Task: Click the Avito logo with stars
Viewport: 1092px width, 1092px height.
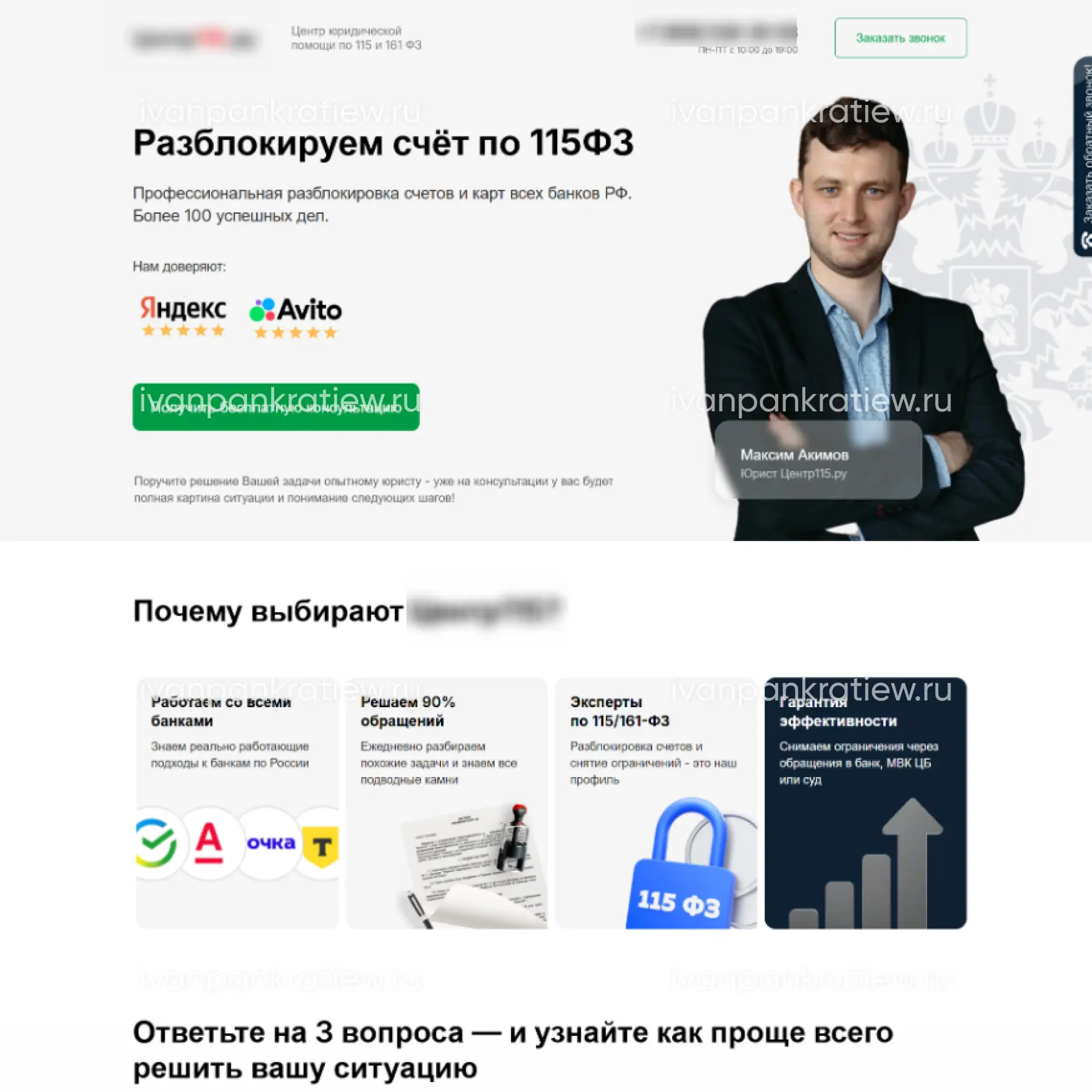Action: pos(295,318)
